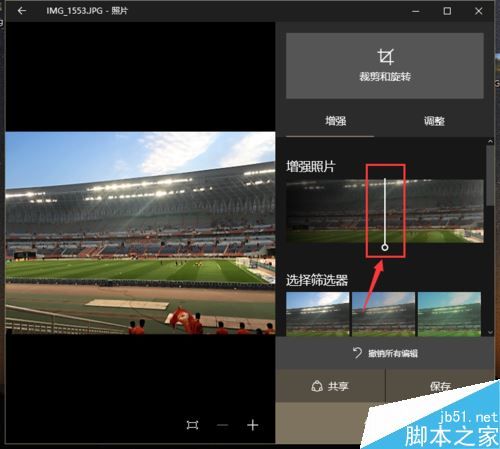
Task: Select the second filter thumbnail
Action: coord(384,314)
